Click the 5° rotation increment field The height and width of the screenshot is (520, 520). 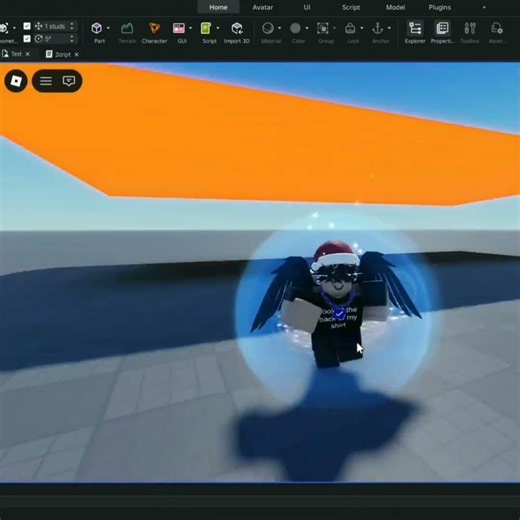point(55,39)
